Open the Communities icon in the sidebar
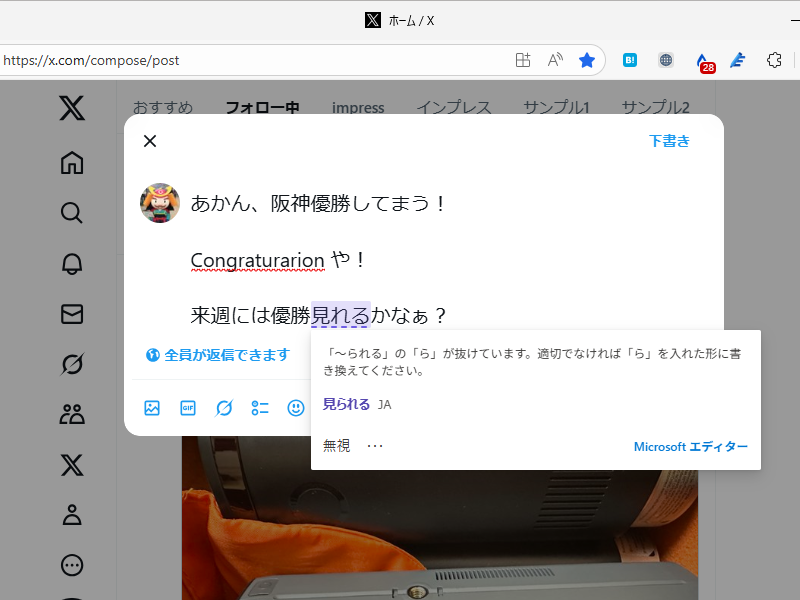The height and width of the screenshot is (600, 800). pyautogui.click(x=71, y=414)
